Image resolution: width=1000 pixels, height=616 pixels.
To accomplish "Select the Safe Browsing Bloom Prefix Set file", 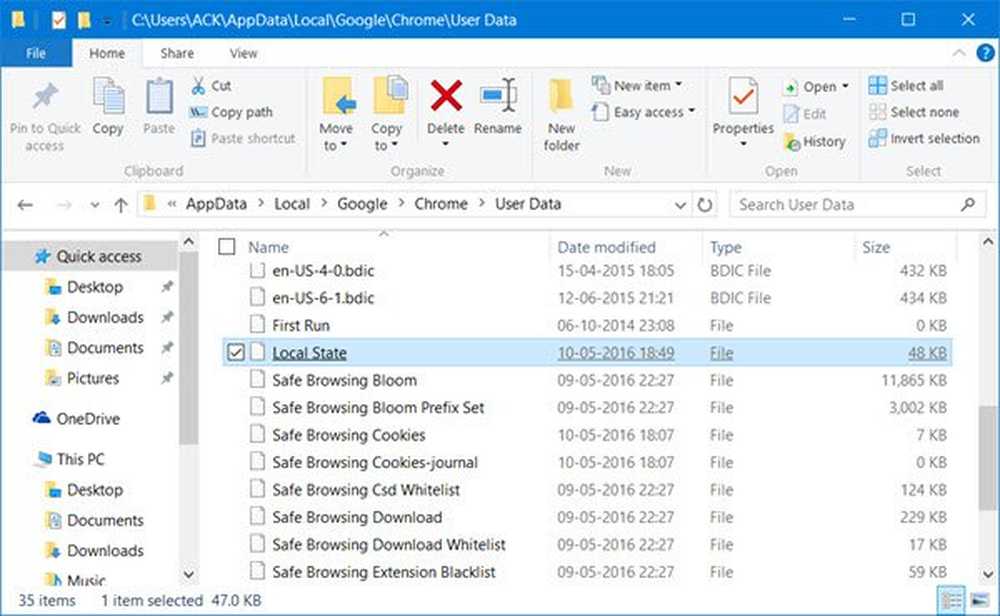I will coord(378,407).
